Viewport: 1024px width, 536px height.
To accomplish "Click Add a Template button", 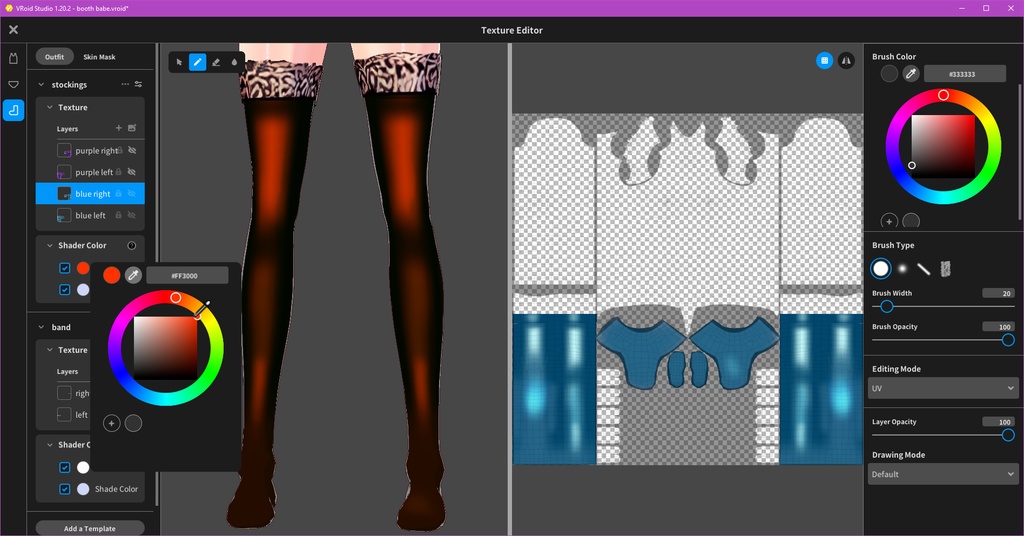I will click(90, 528).
